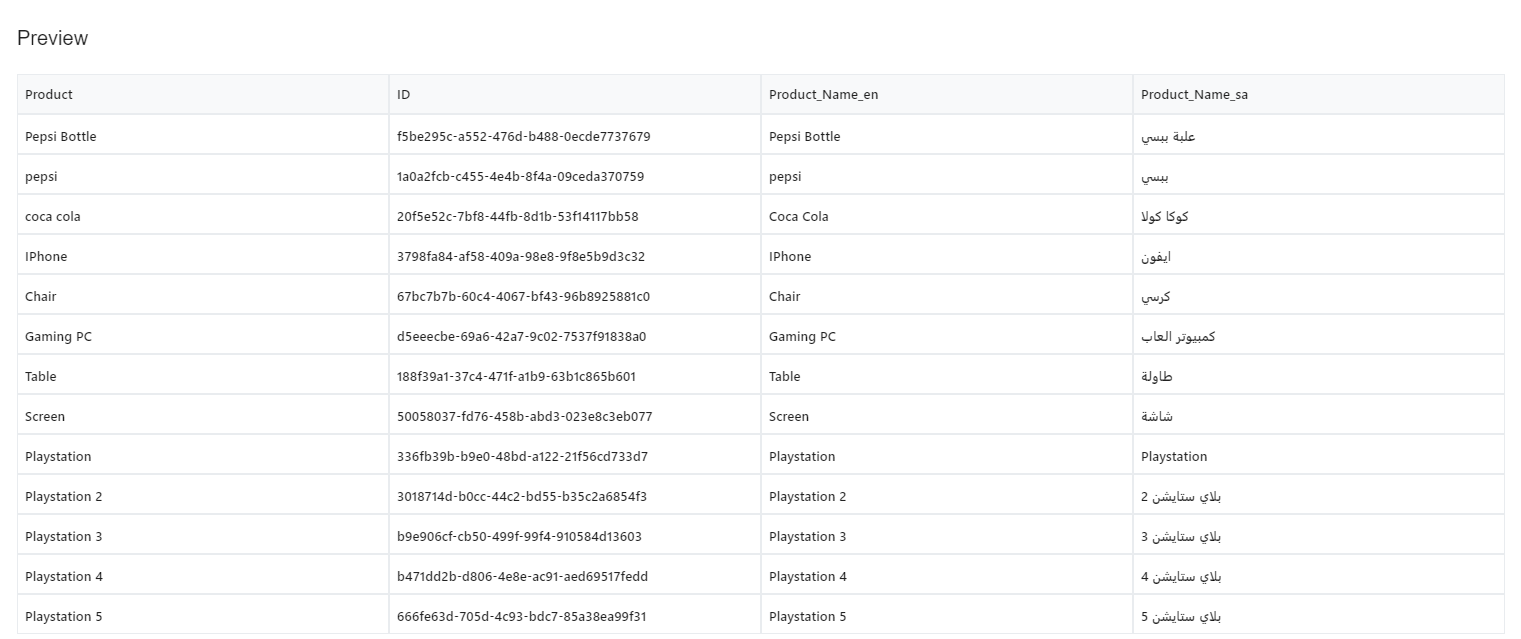Click the Preview heading text

(52, 38)
